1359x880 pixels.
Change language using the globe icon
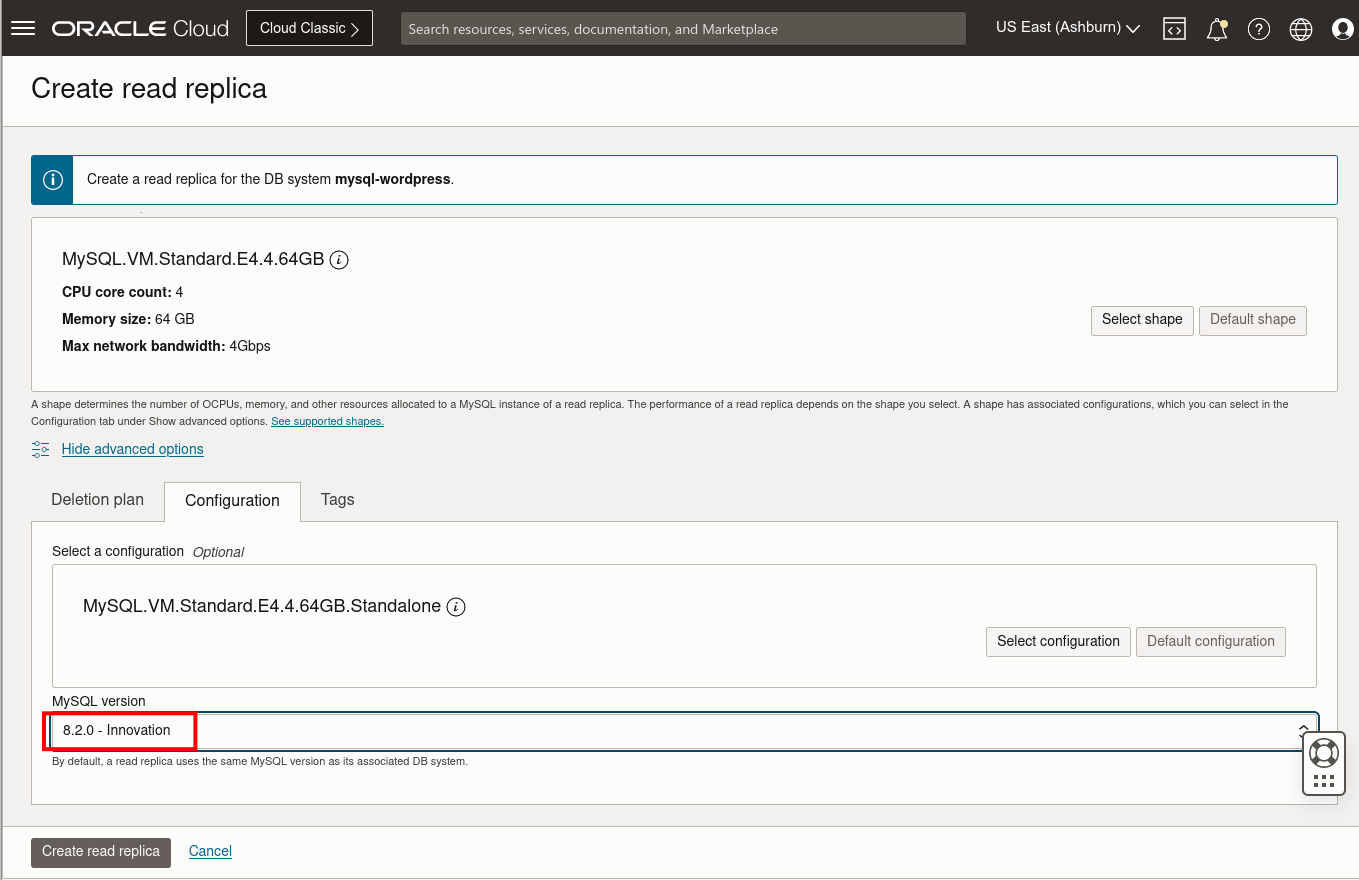[1300, 28]
